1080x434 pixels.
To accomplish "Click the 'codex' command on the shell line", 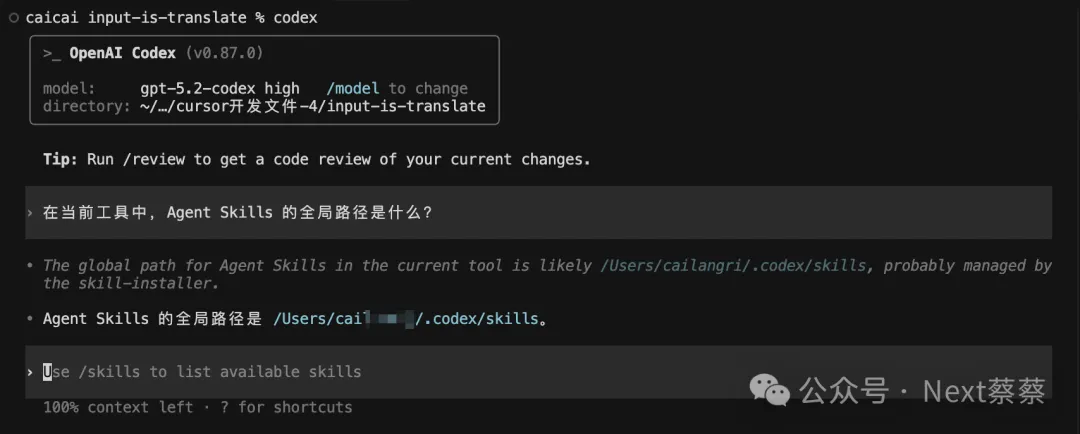I will coord(294,18).
